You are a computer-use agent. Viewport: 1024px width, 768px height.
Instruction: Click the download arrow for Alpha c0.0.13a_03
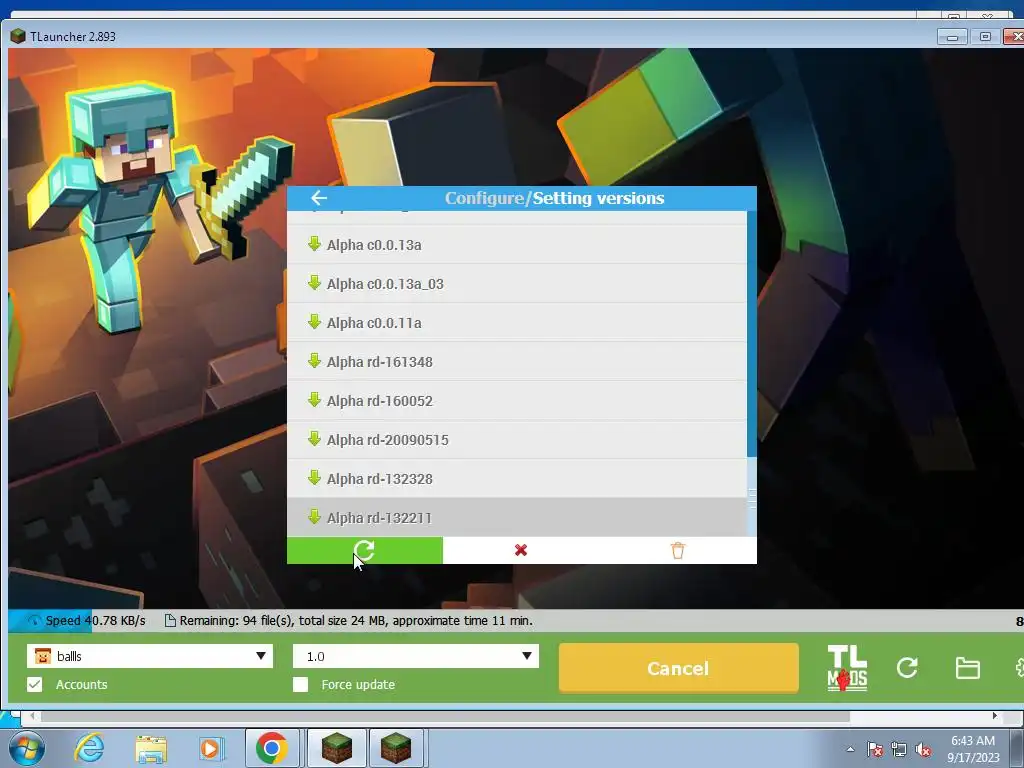tap(314, 283)
